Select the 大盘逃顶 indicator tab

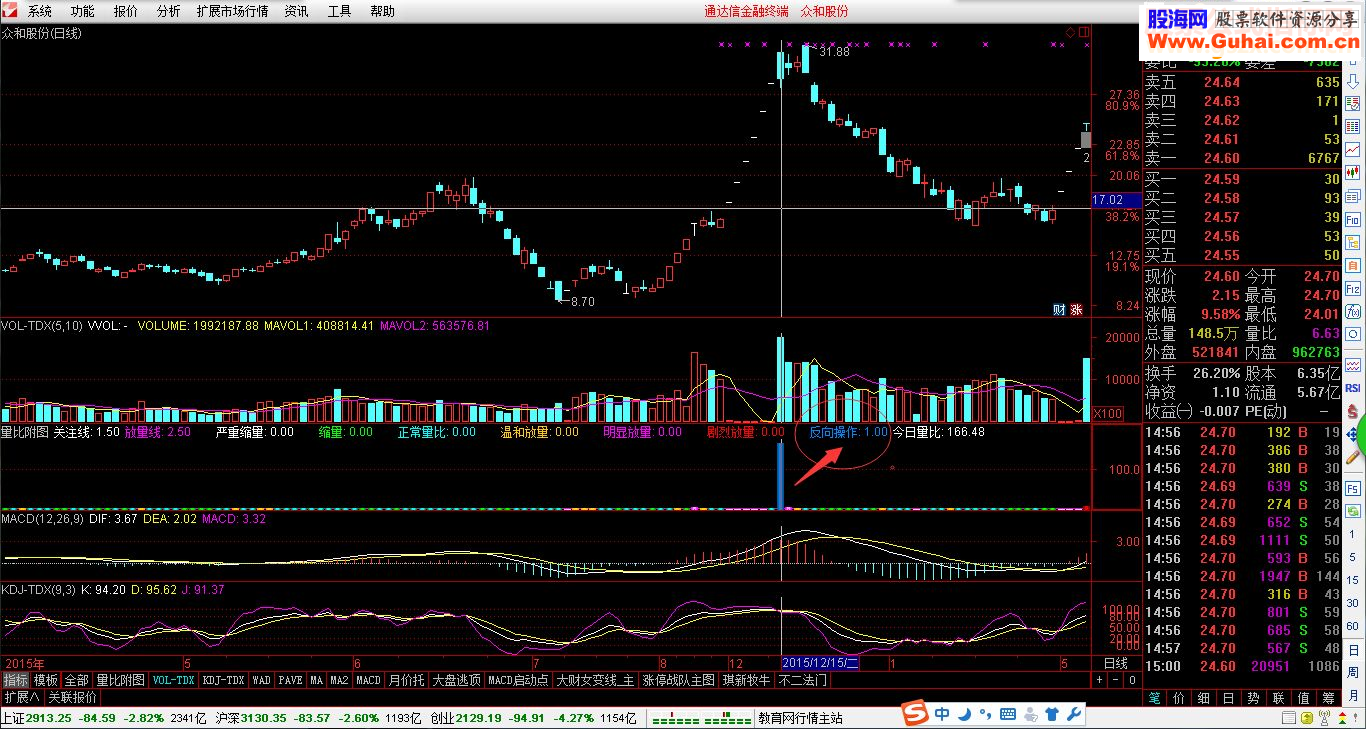457,680
